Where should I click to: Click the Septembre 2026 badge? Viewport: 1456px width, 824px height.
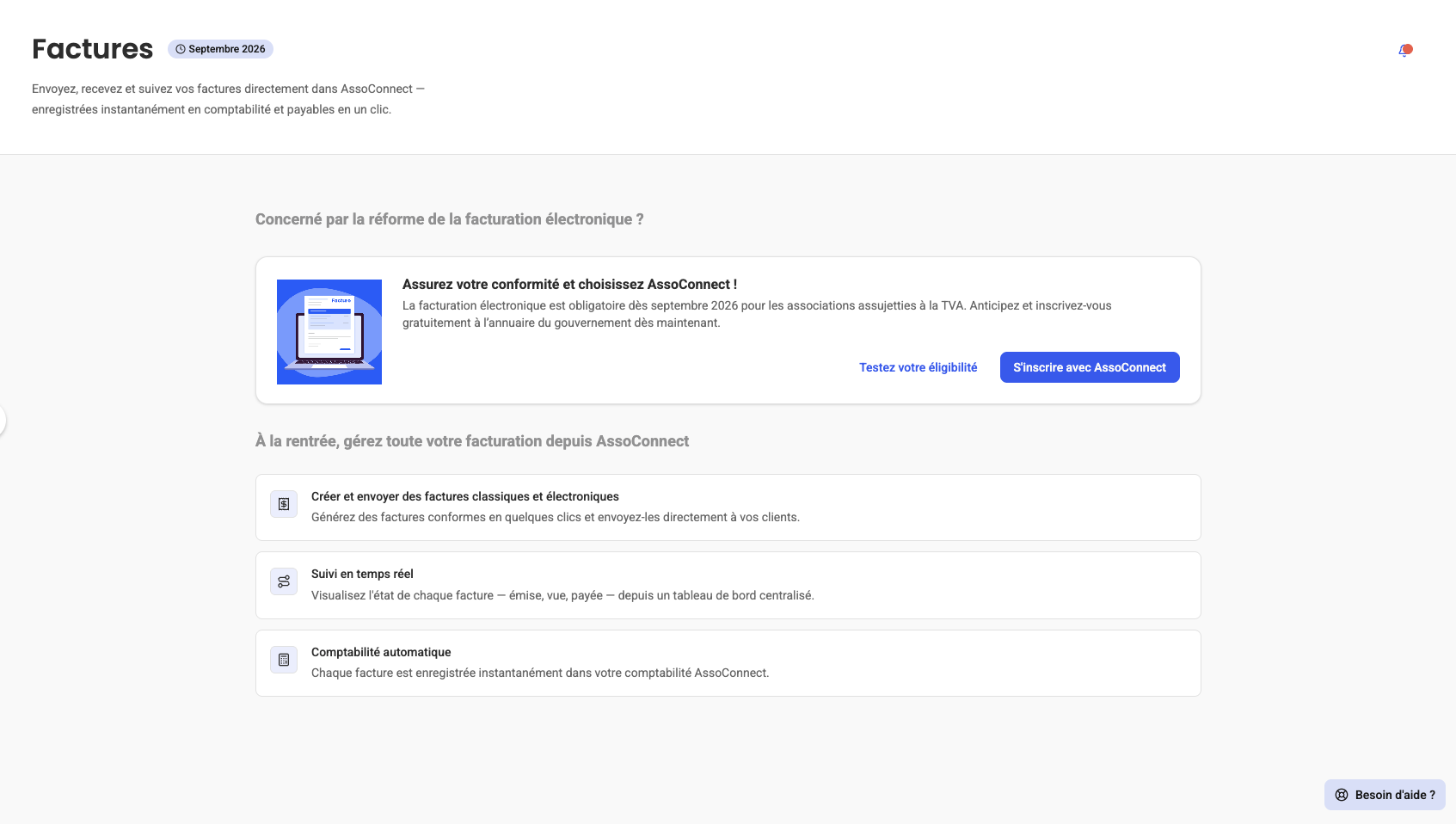pos(220,49)
